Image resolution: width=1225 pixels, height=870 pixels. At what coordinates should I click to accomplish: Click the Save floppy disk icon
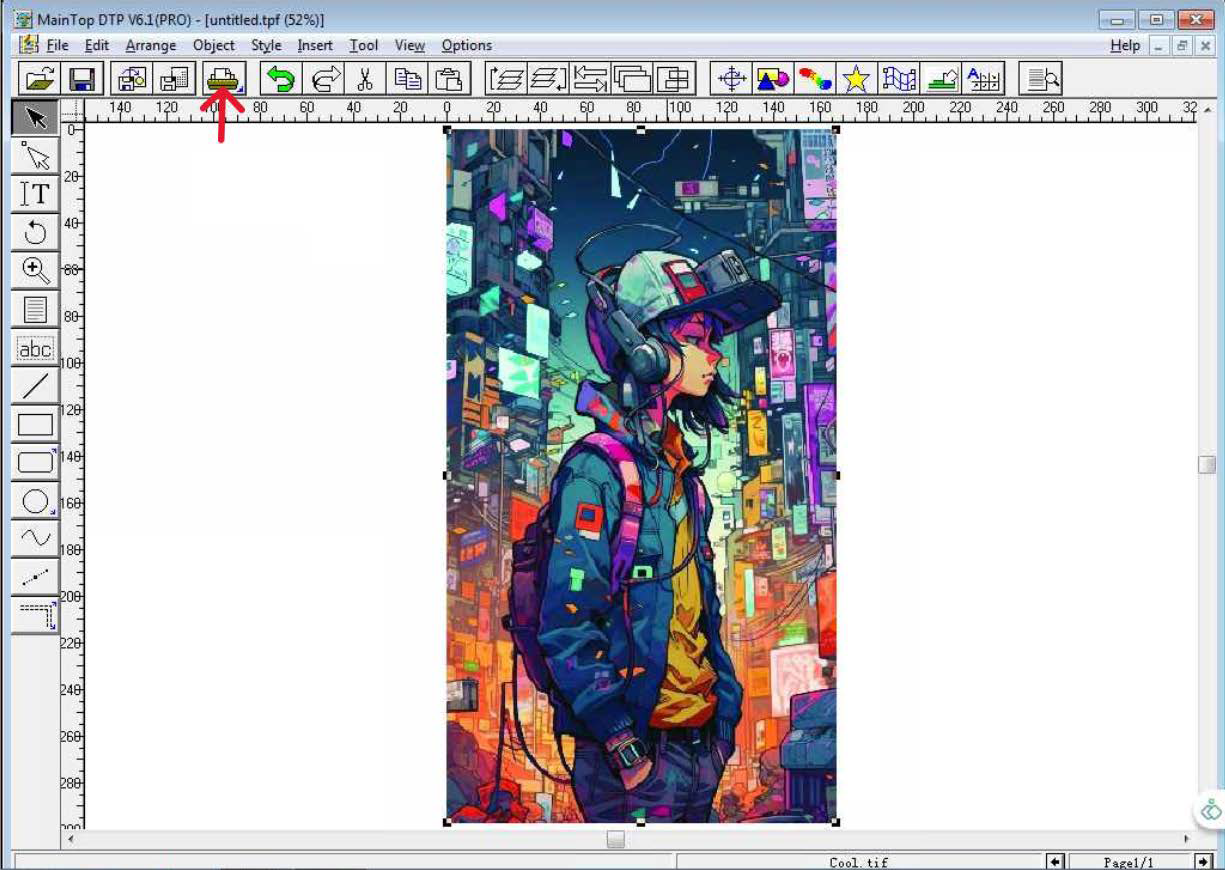[82, 78]
